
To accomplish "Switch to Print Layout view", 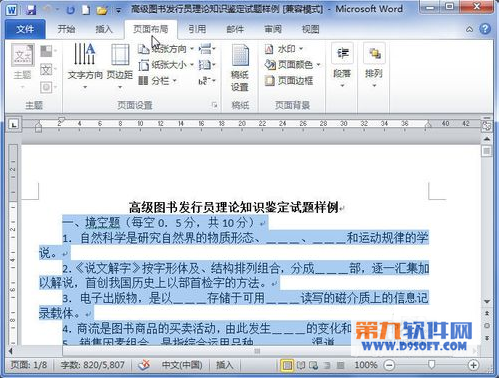I will tap(287, 366).
